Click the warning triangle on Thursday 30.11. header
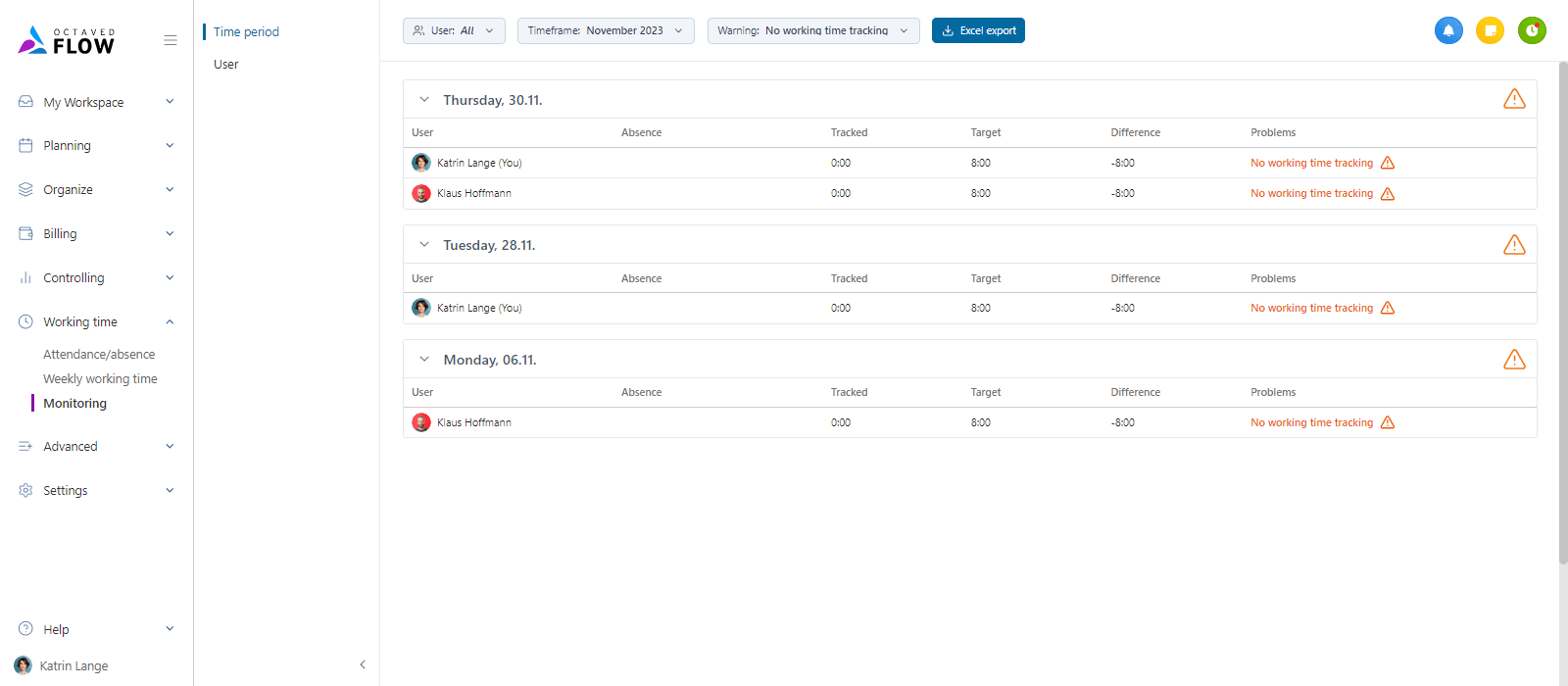The width and height of the screenshot is (1568, 686). tap(1514, 99)
